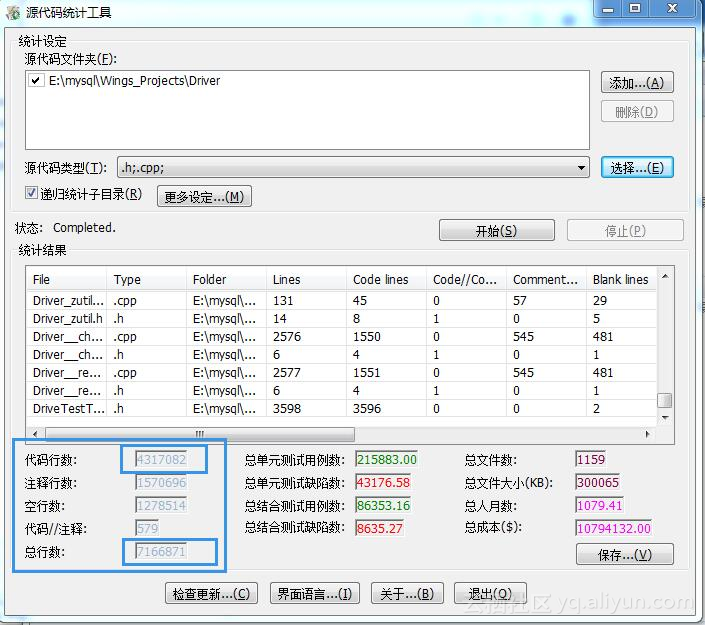Click the horizontal scrollbar thumb
The height and width of the screenshot is (625, 705).
[x=200, y=434]
